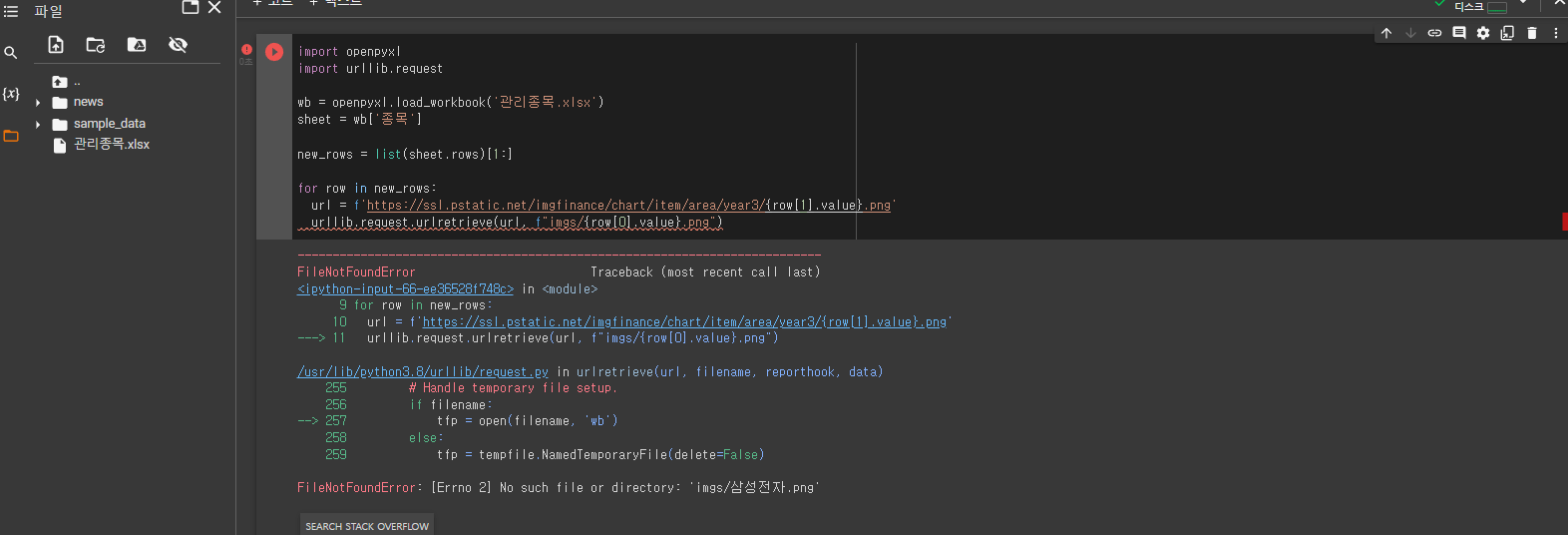Image resolution: width=1568 pixels, height=535 pixels.
Task: Open /usr/lib/python3.8/urllib/request.py link
Action: (423, 372)
